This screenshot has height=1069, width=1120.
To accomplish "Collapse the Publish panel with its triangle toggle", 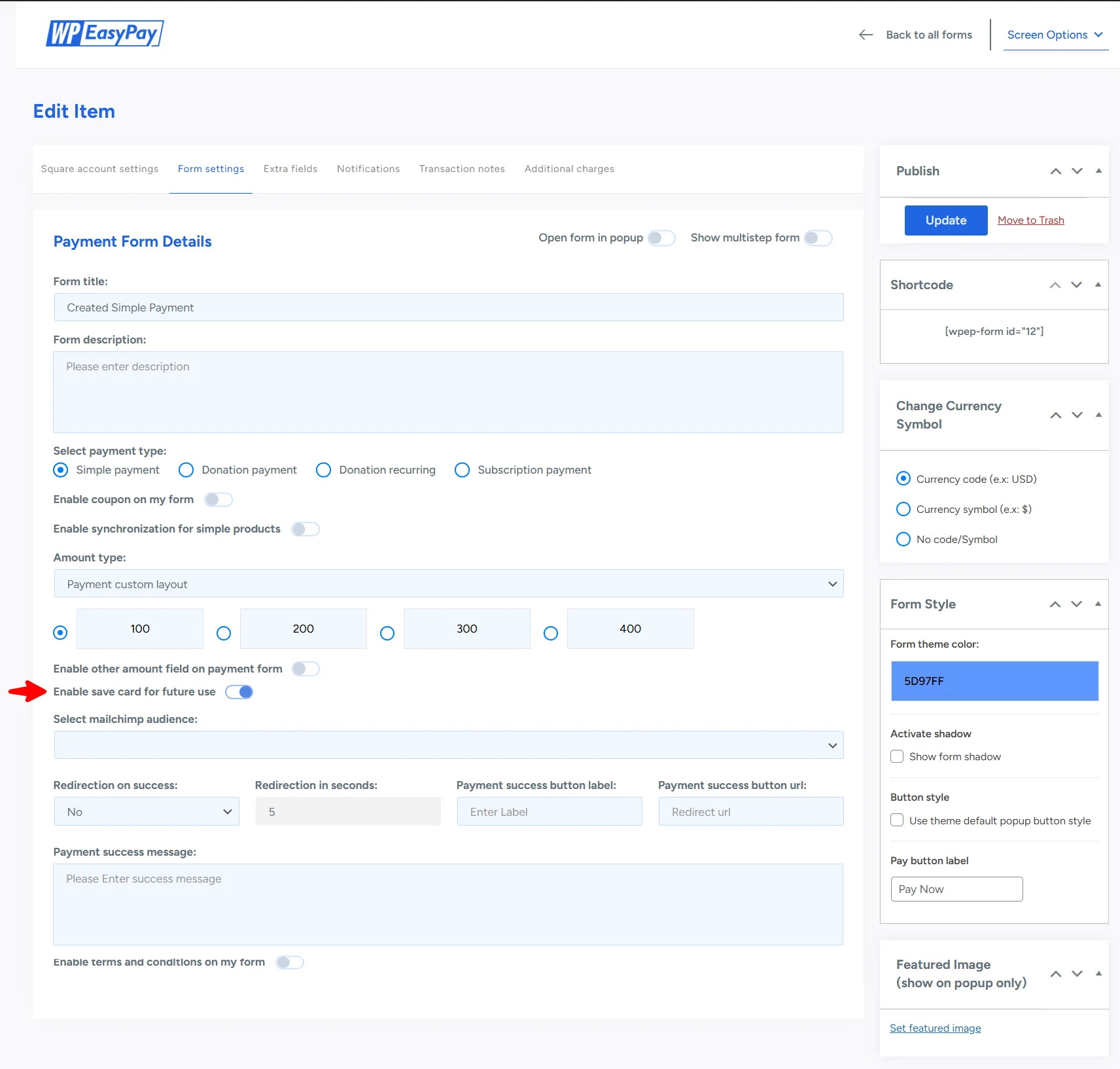I will tap(1098, 171).
